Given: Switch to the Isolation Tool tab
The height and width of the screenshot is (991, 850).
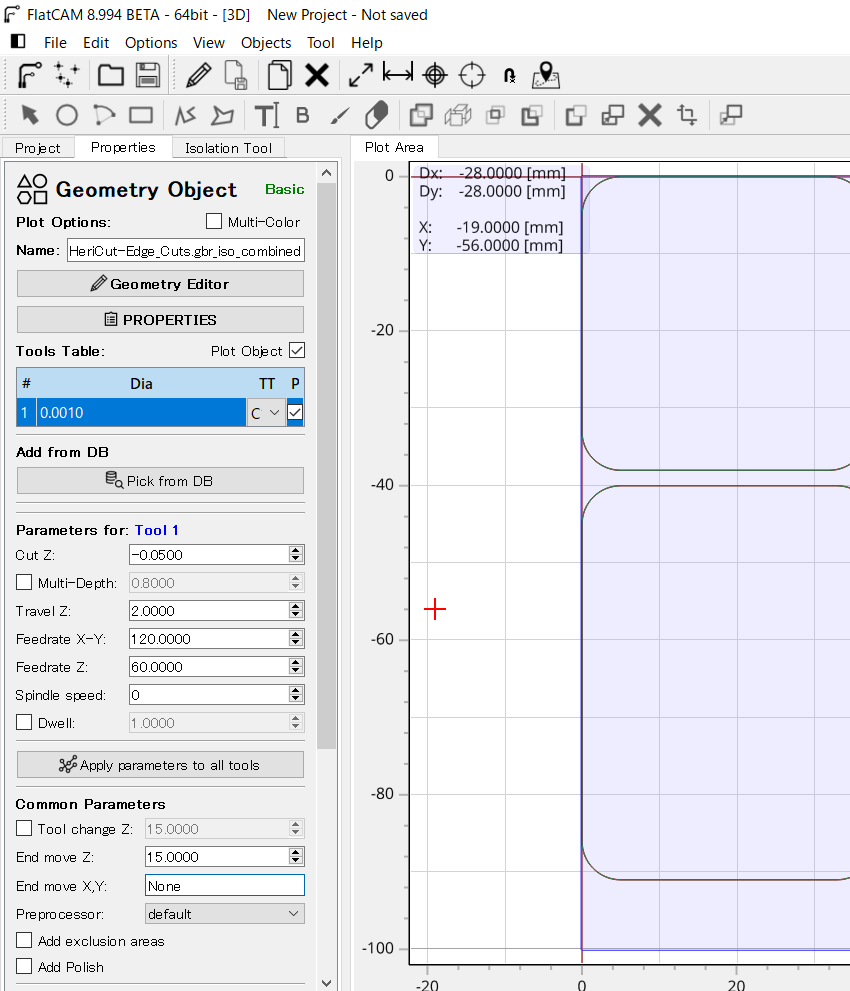Looking at the screenshot, I should pos(228,148).
